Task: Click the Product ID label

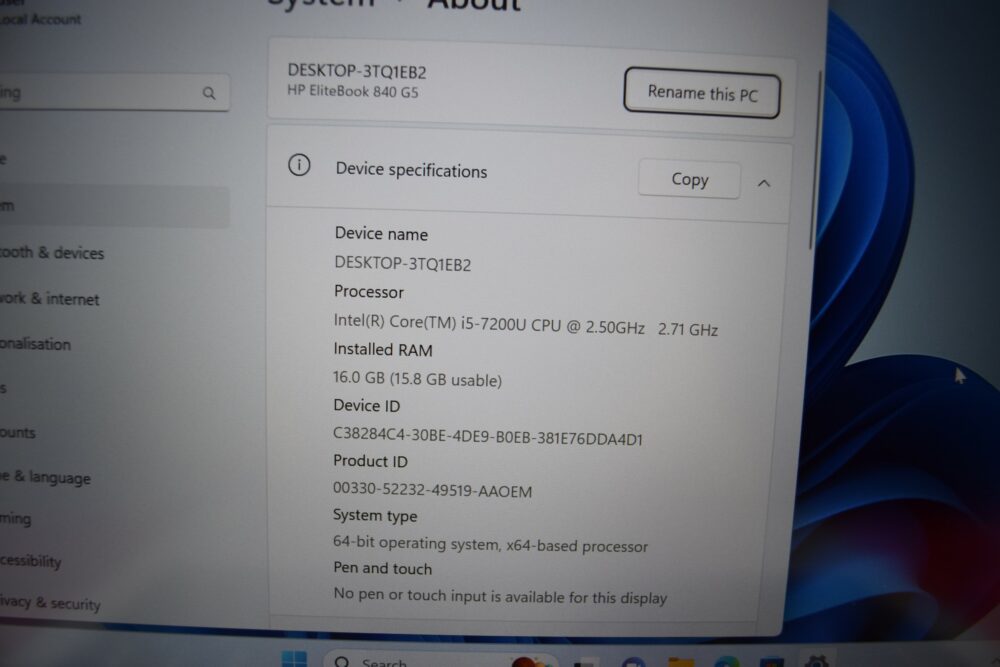Action: pos(371,460)
